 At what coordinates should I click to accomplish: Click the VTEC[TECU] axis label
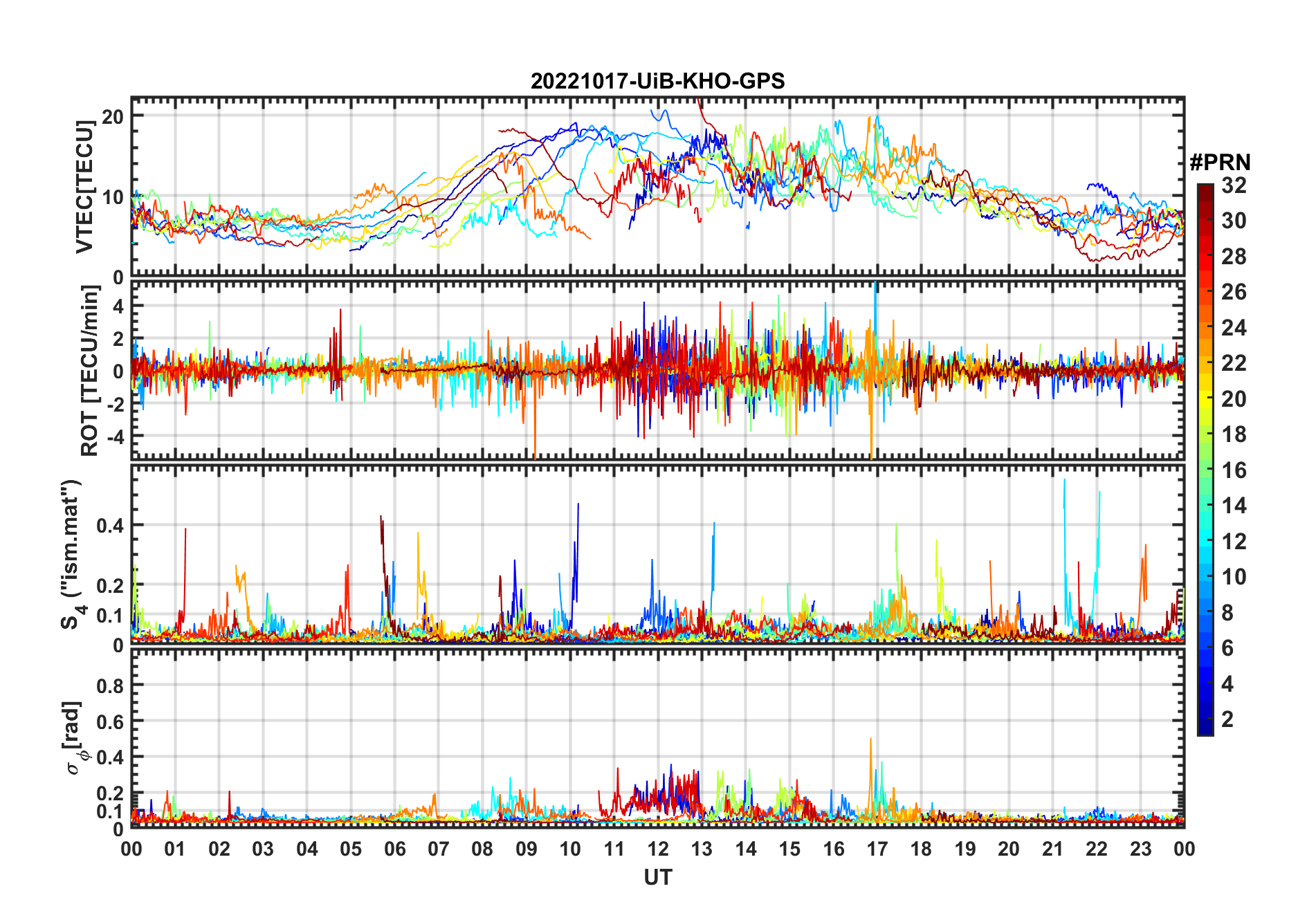coord(84,187)
